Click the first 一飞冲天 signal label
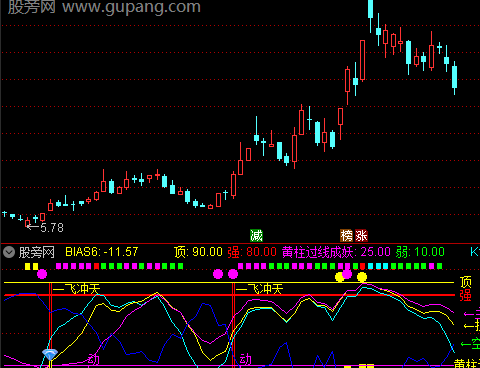The image size is (480, 368). (76, 289)
